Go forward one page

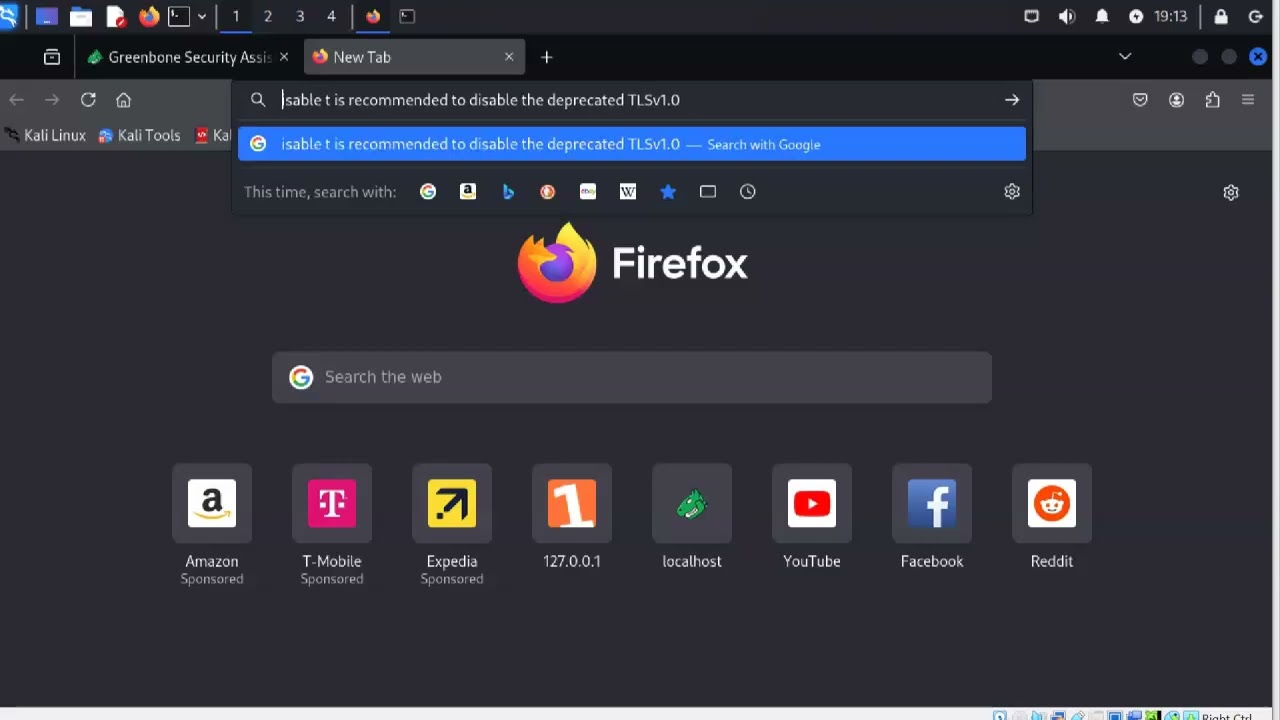click(52, 100)
